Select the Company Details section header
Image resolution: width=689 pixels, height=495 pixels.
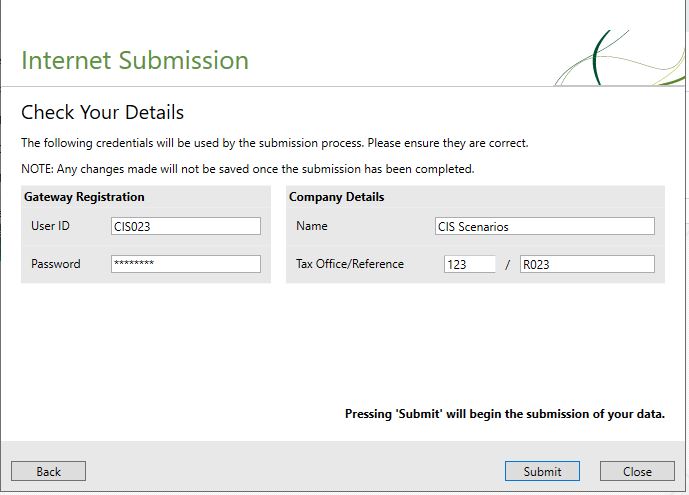pos(336,197)
